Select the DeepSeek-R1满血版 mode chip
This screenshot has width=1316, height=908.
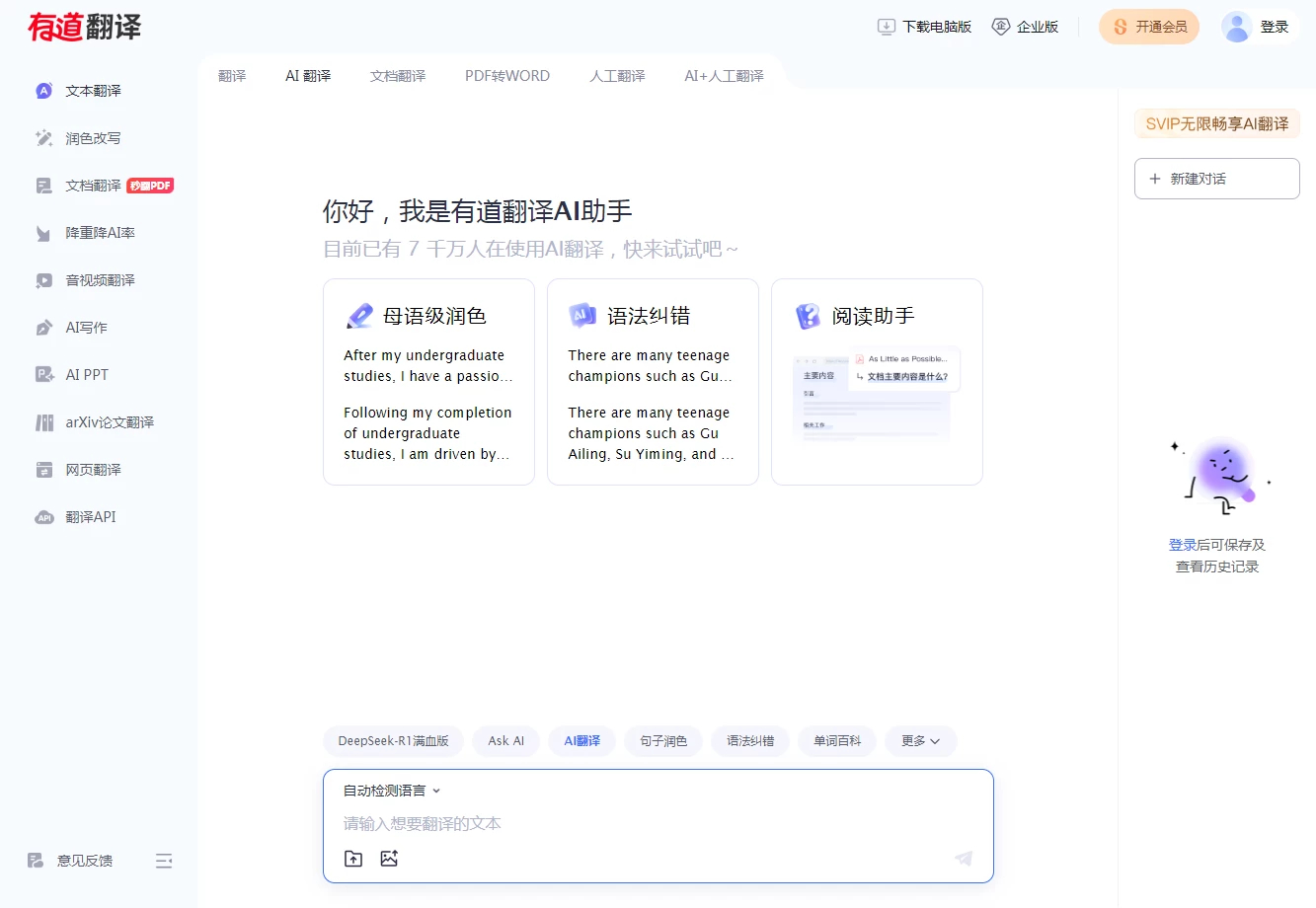pos(393,741)
